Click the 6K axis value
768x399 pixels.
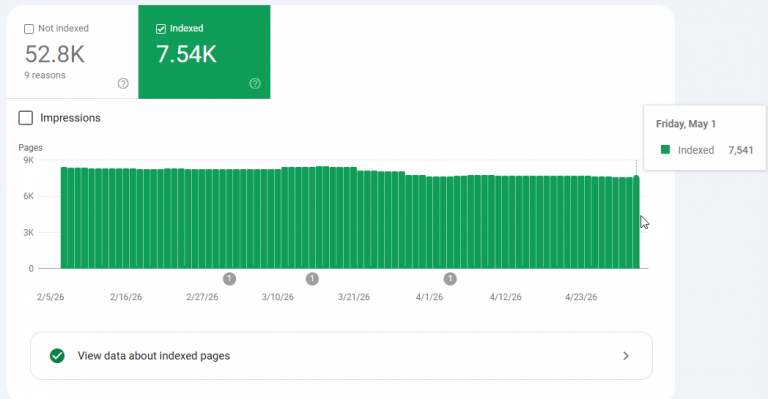[28, 196]
